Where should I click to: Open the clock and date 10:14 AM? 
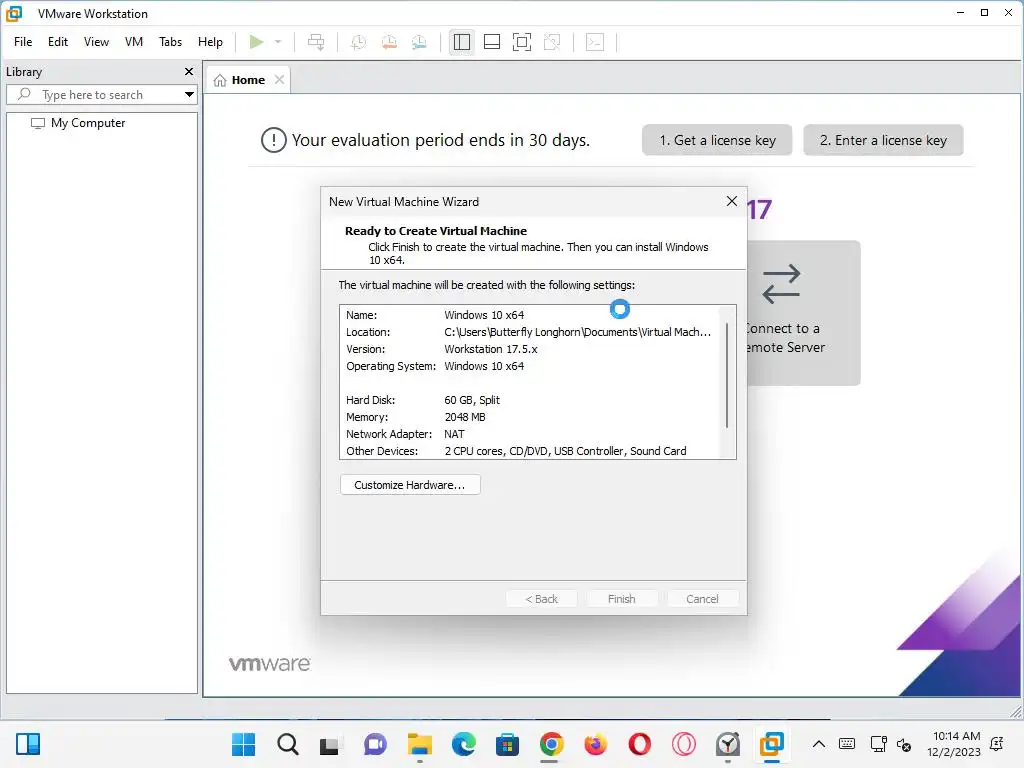pos(953,744)
